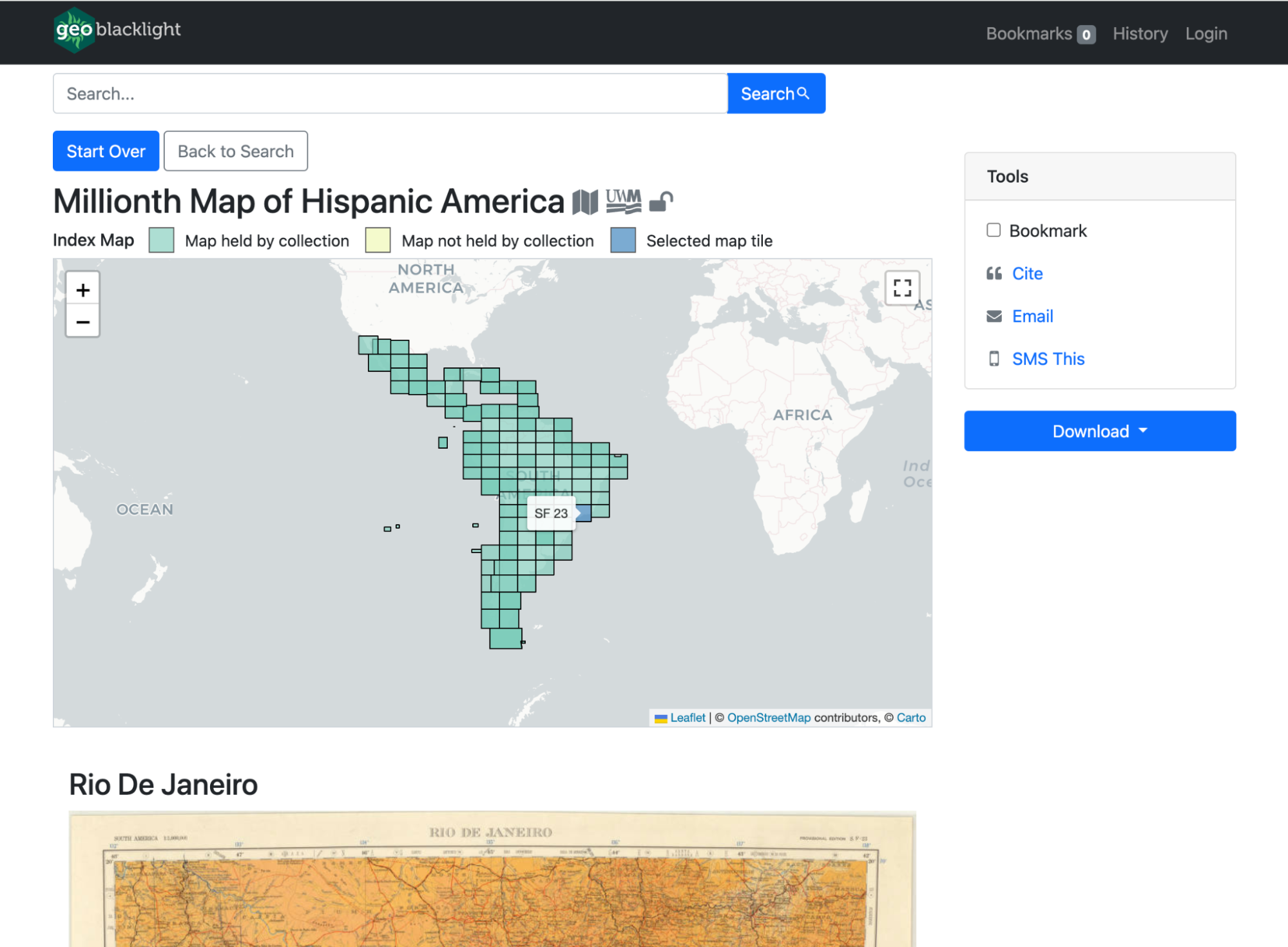This screenshot has width=1288, height=947.
Task: Click inside the Search text field
Action: [390, 94]
